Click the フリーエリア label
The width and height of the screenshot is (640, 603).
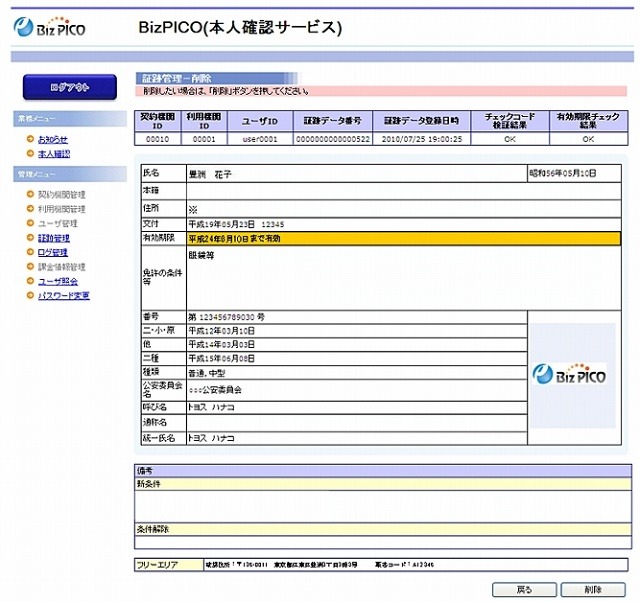point(157,565)
